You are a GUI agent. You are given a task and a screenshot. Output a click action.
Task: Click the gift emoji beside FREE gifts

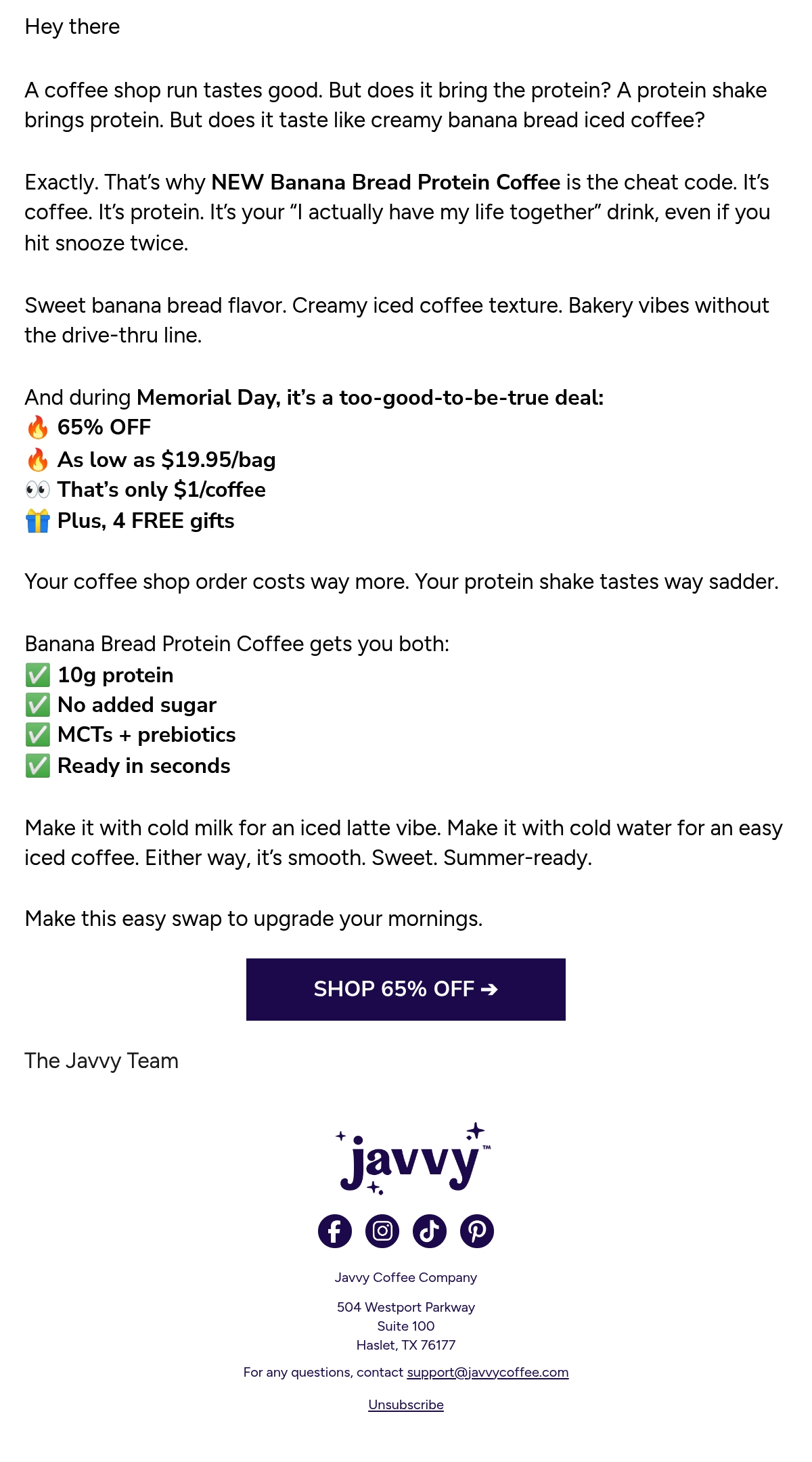tap(38, 520)
